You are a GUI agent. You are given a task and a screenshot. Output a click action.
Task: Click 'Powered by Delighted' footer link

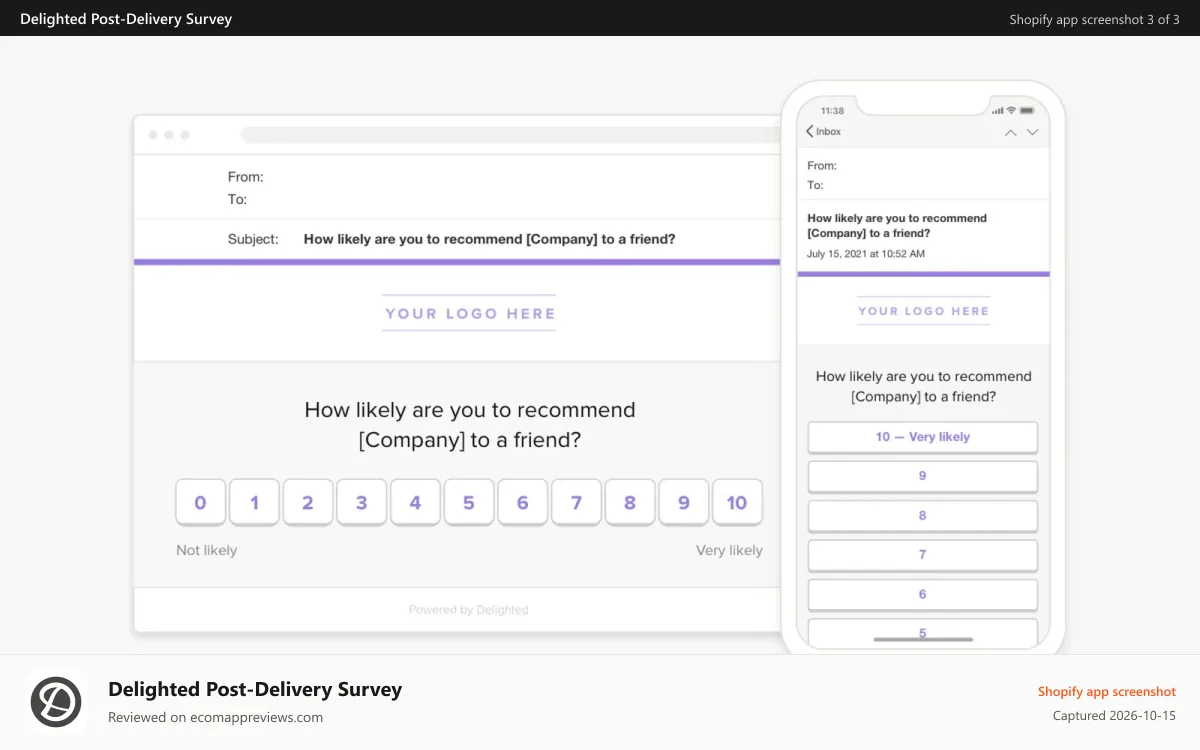468,610
